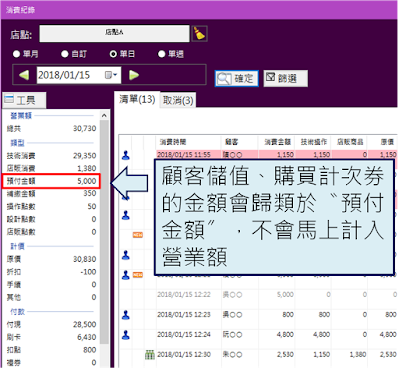Click scroll-up arrow of tools panel
Image resolution: width=399 pixels, height=368 pixels.
click(x=104, y=115)
